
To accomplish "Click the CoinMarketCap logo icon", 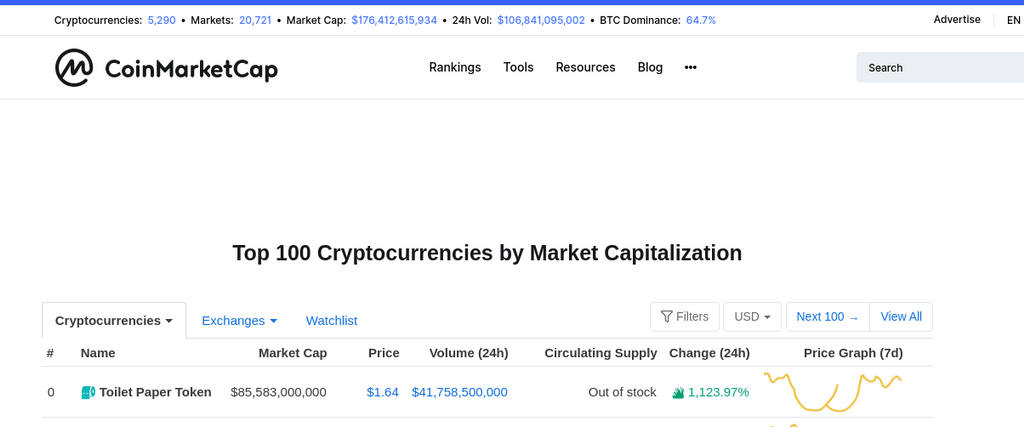I will (x=74, y=68).
